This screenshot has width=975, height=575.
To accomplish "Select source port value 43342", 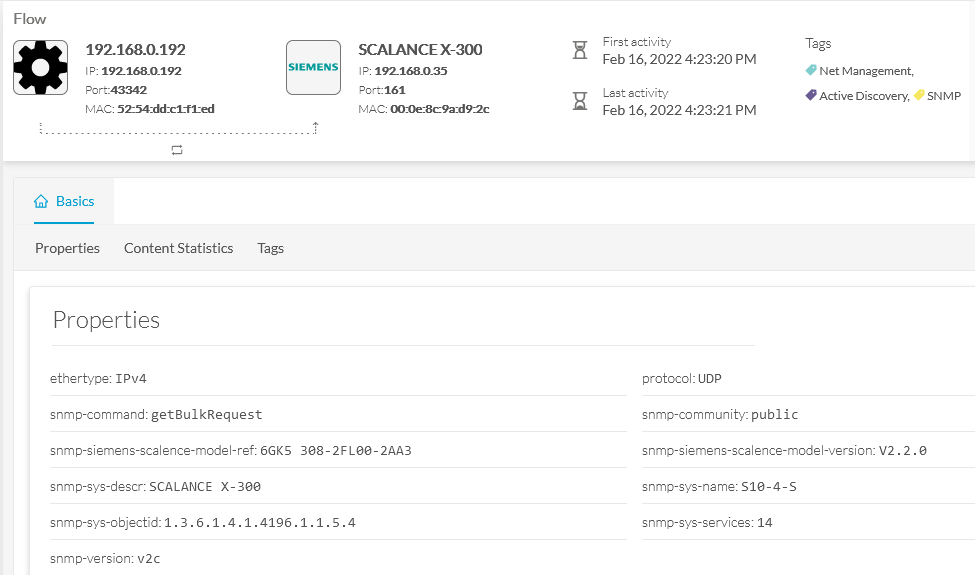I will (x=129, y=90).
